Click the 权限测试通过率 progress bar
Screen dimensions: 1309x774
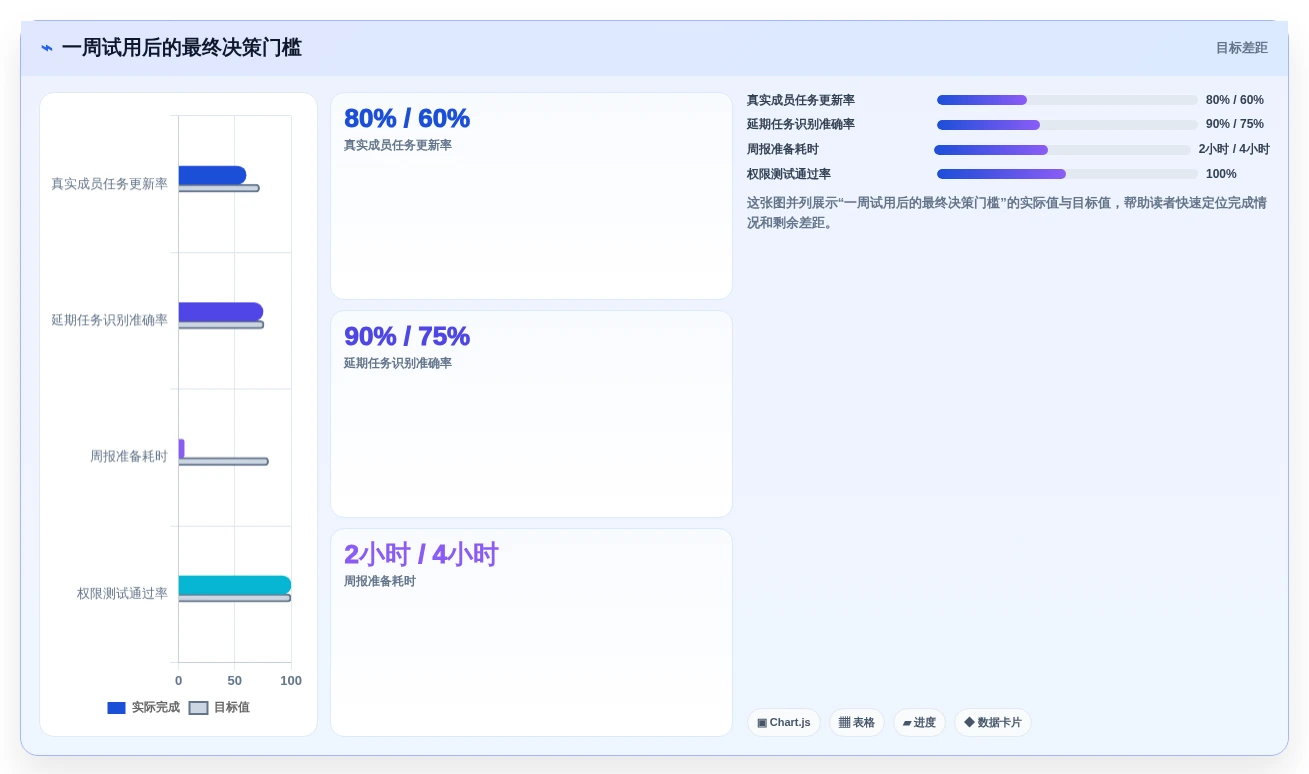coord(1067,174)
